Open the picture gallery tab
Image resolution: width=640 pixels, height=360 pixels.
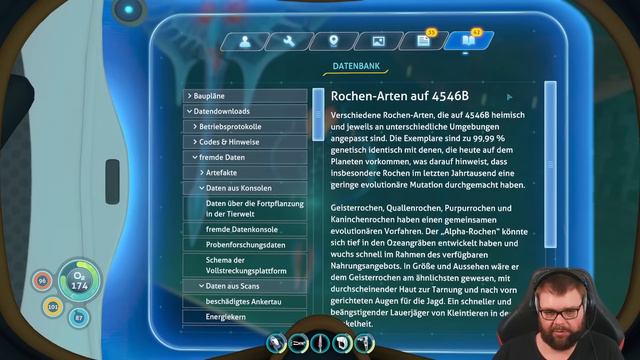pos(378,41)
